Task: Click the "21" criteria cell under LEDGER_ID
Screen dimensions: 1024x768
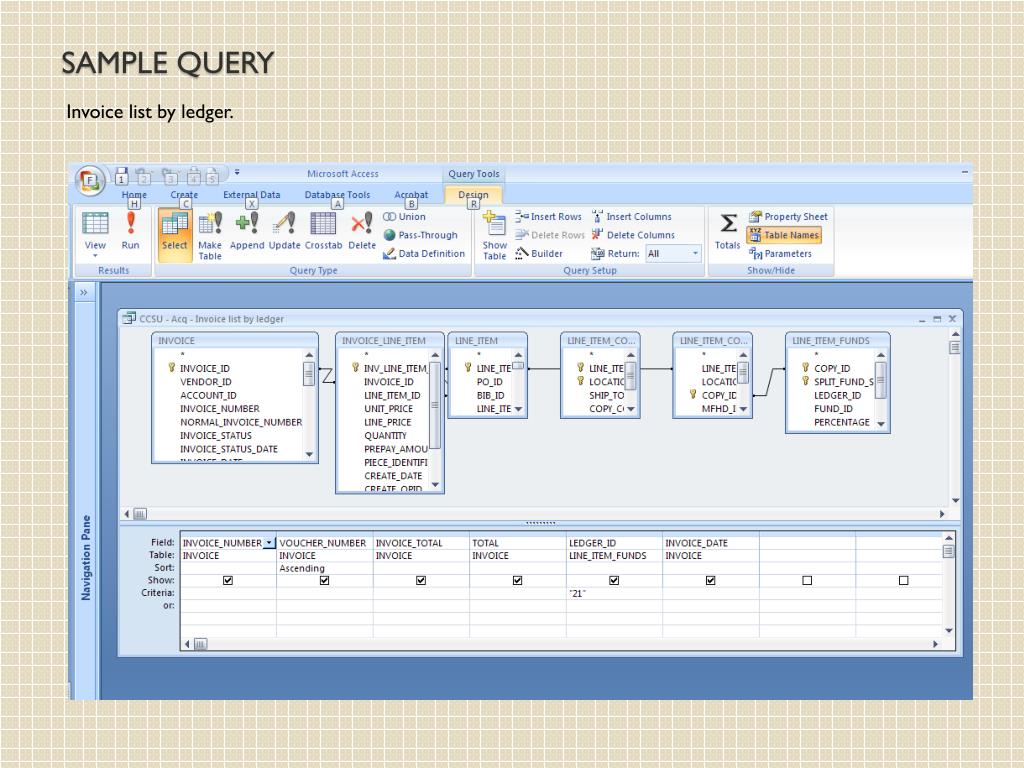Action: [614, 593]
